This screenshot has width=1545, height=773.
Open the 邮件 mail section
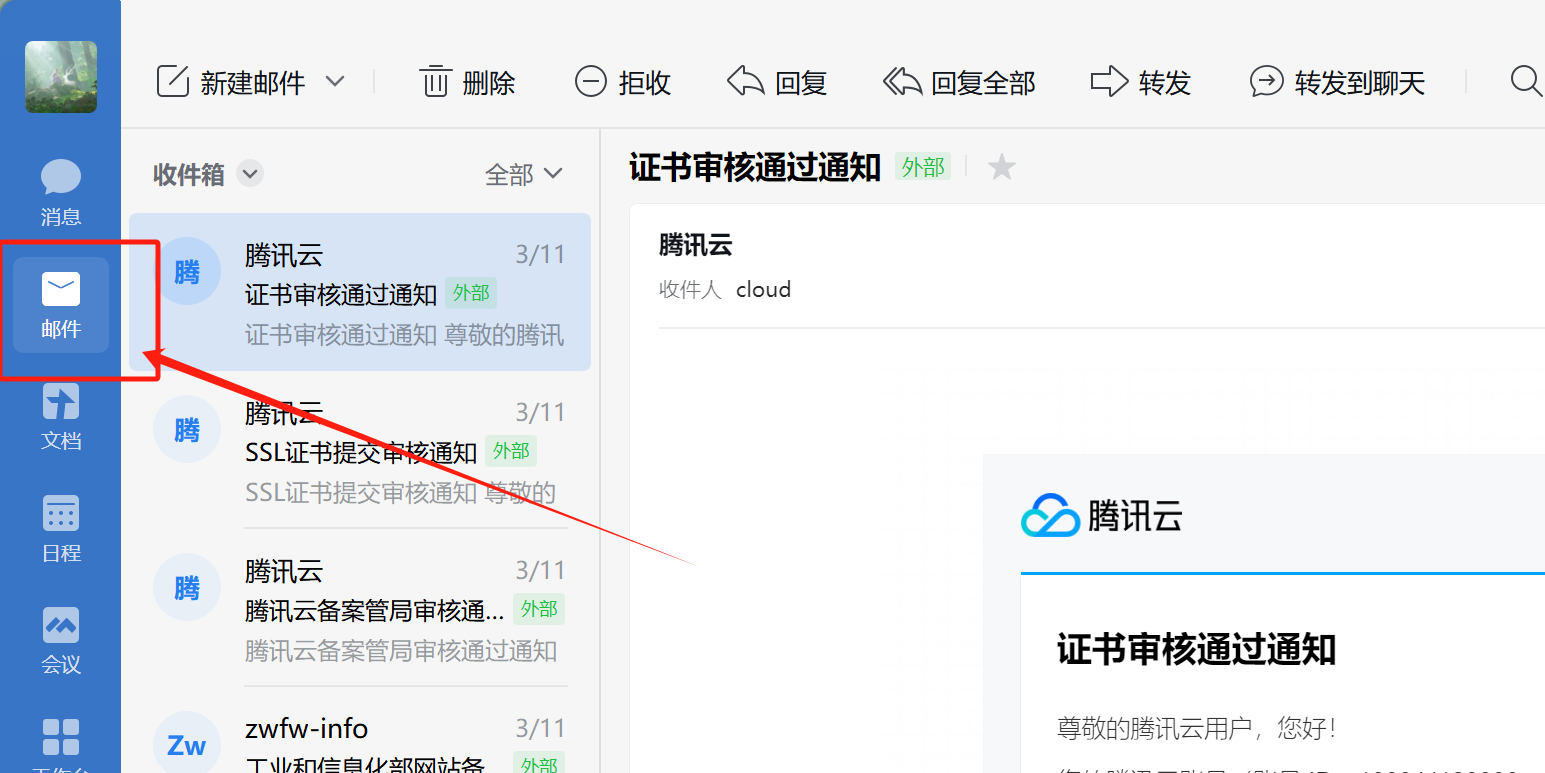tap(61, 305)
